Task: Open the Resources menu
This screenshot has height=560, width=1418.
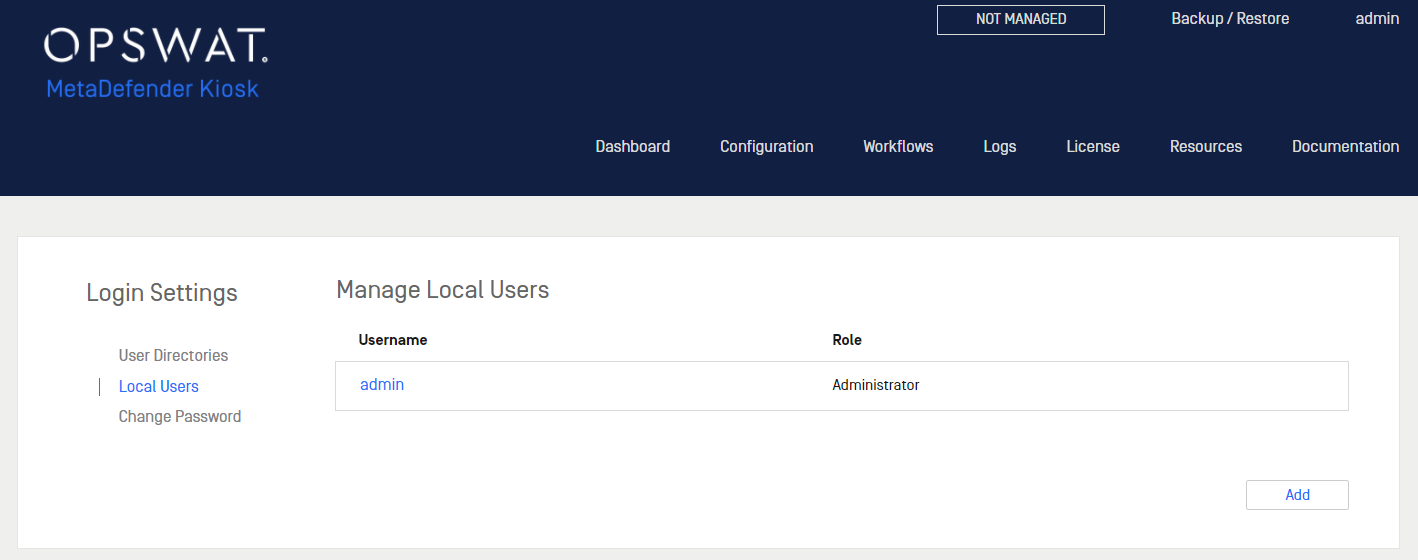Action: click(1206, 146)
